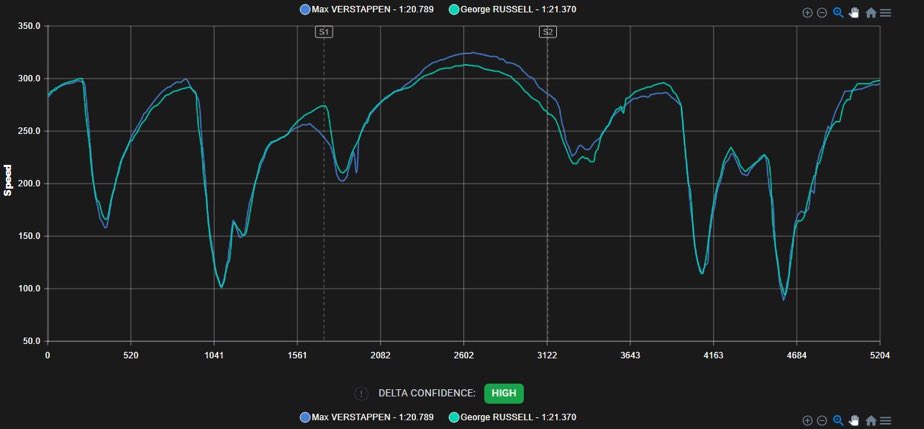924x429 pixels.
Task: Click the 250.0 y-axis value
Action: click(29, 131)
